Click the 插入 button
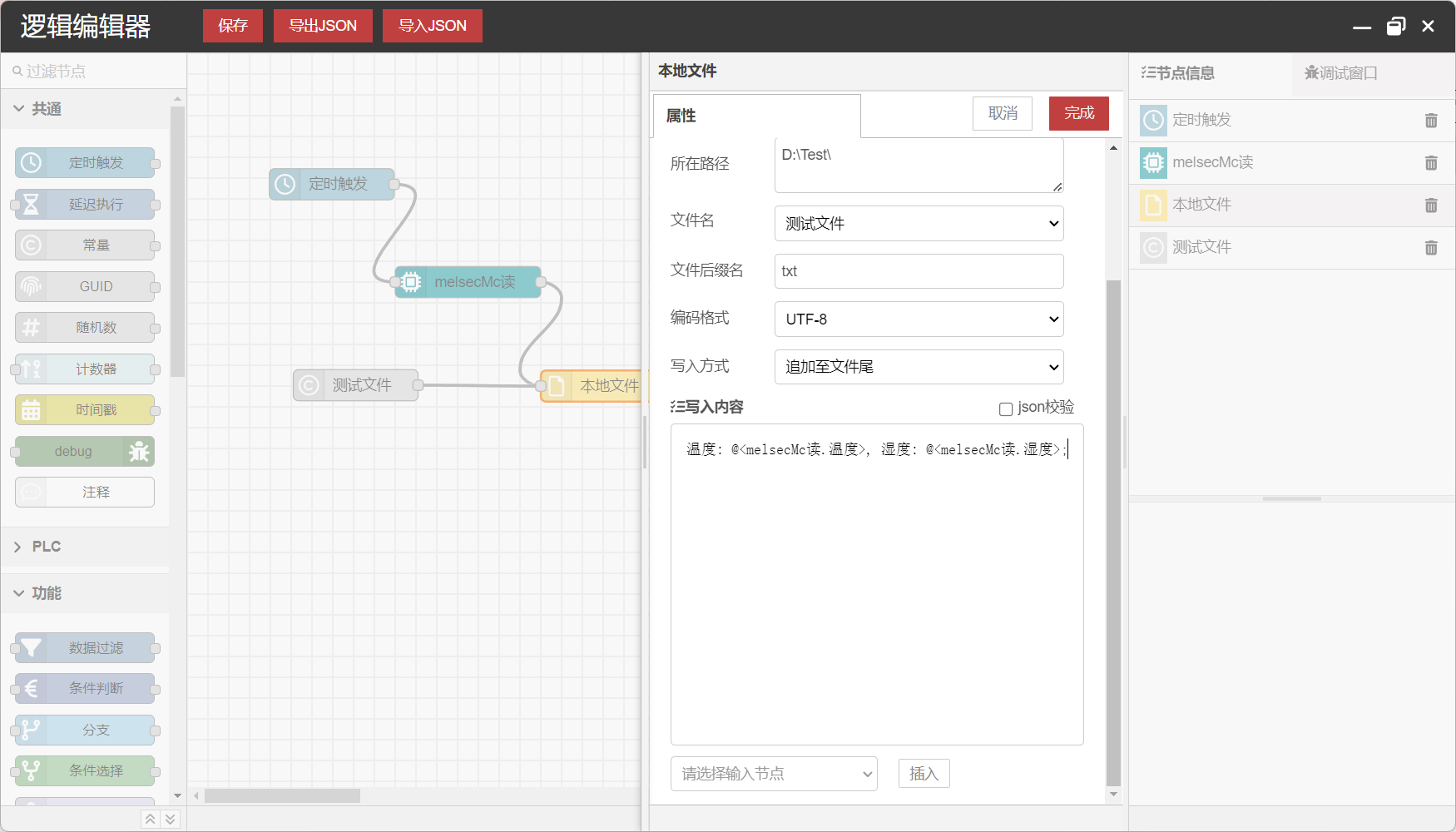The width and height of the screenshot is (1456, 832). point(924,774)
